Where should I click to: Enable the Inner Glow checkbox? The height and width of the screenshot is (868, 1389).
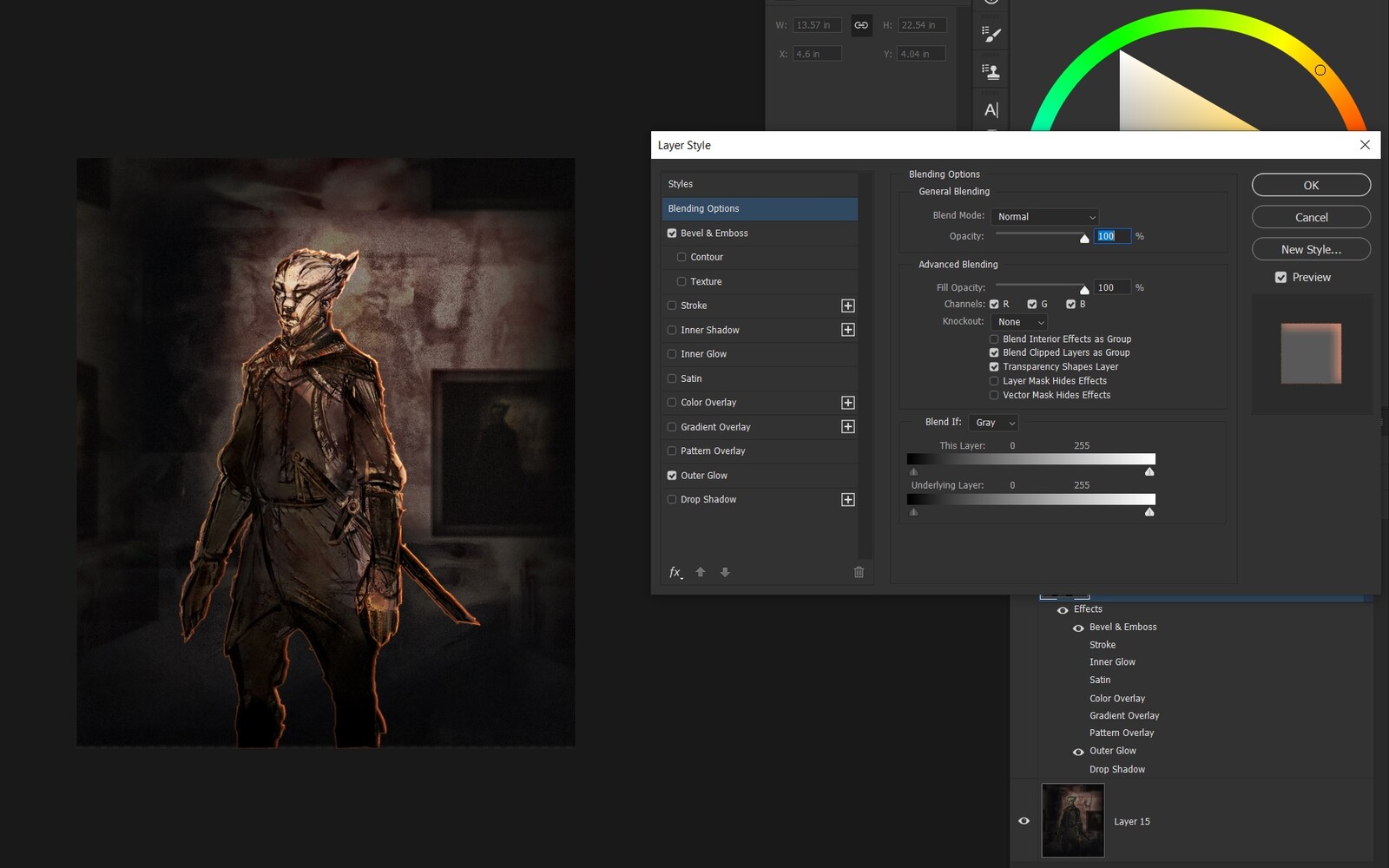pyautogui.click(x=672, y=354)
